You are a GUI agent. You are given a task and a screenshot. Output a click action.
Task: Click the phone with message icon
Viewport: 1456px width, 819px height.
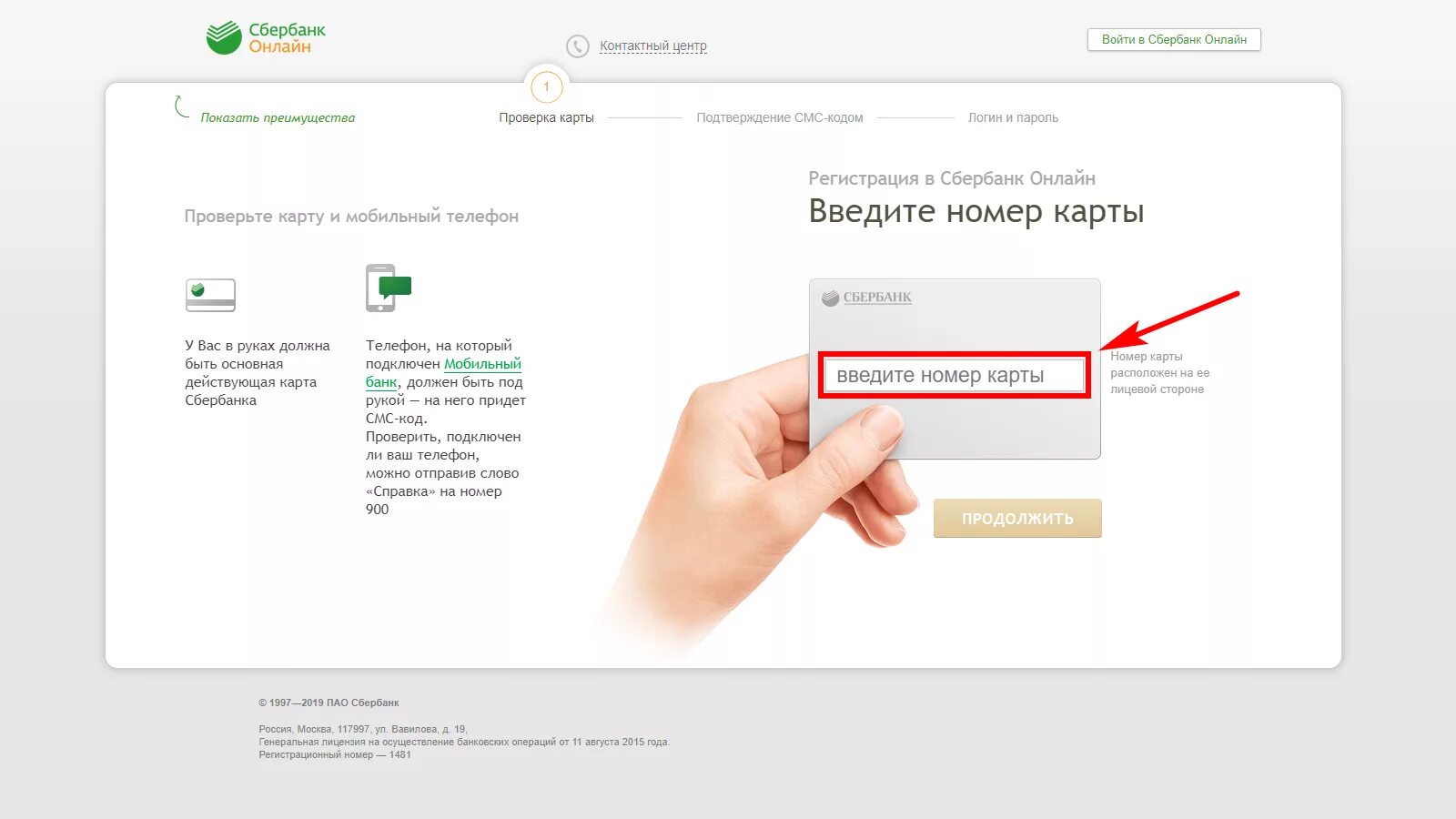pyautogui.click(x=389, y=288)
